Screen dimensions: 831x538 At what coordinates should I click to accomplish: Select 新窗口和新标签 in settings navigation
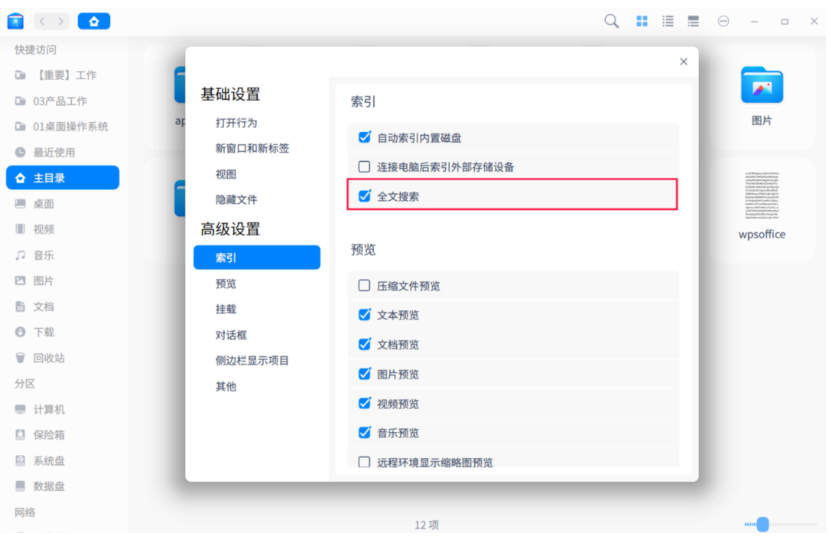tap(252, 148)
